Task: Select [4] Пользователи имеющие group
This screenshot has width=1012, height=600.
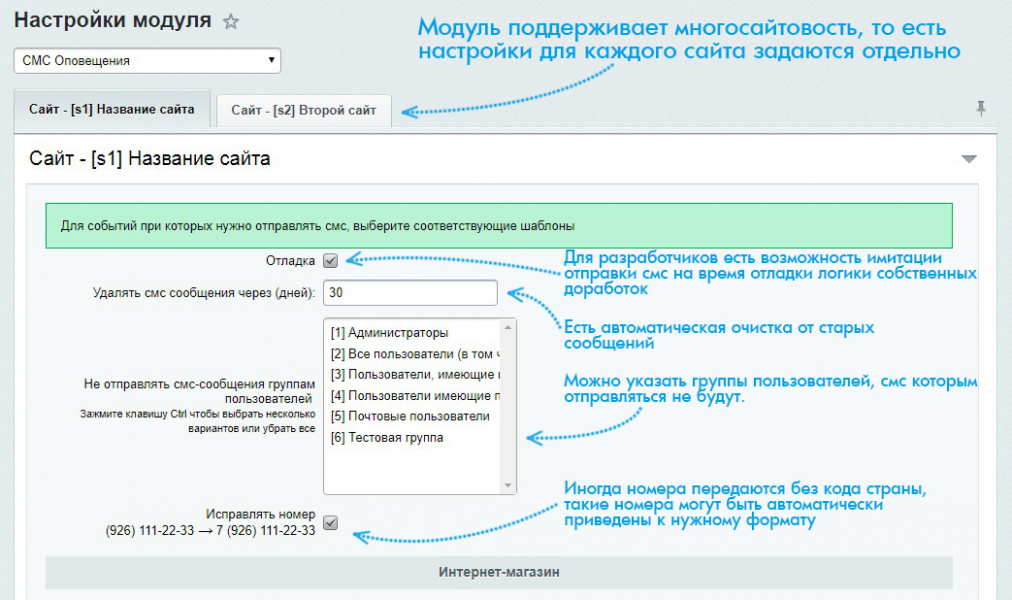Action: pos(414,395)
